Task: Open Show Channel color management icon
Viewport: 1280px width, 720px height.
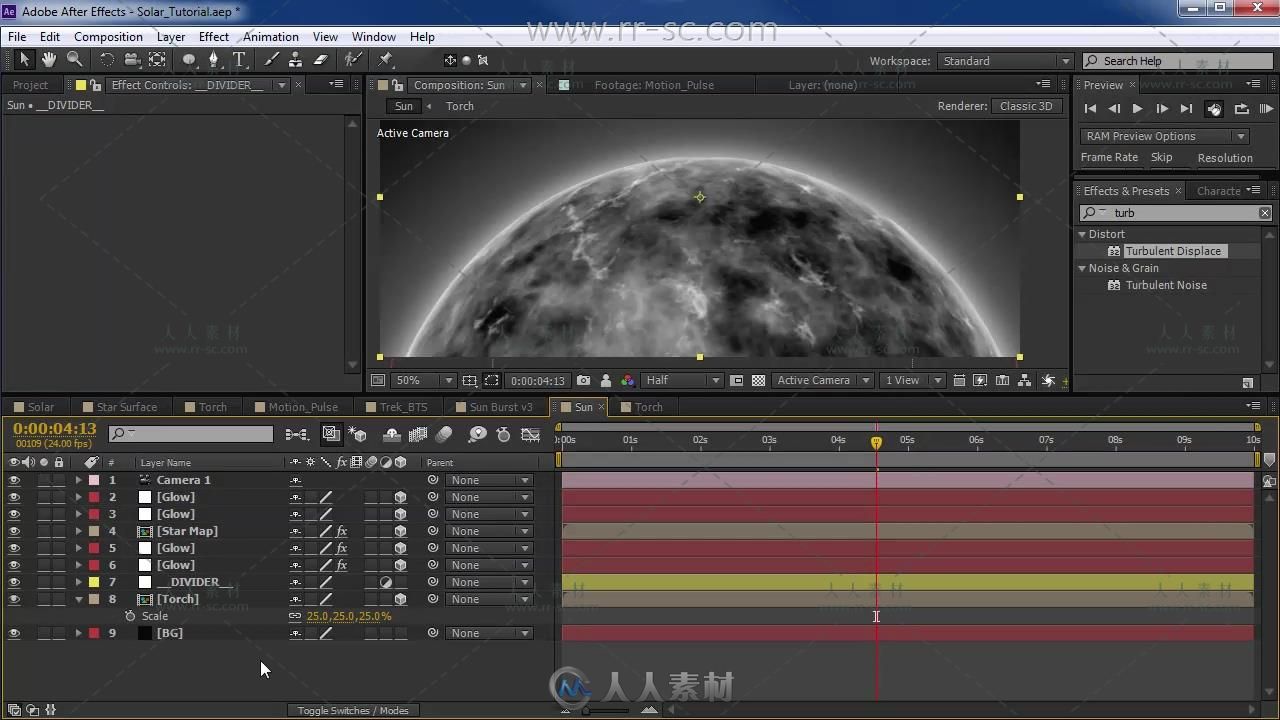Action: tap(627, 380)
